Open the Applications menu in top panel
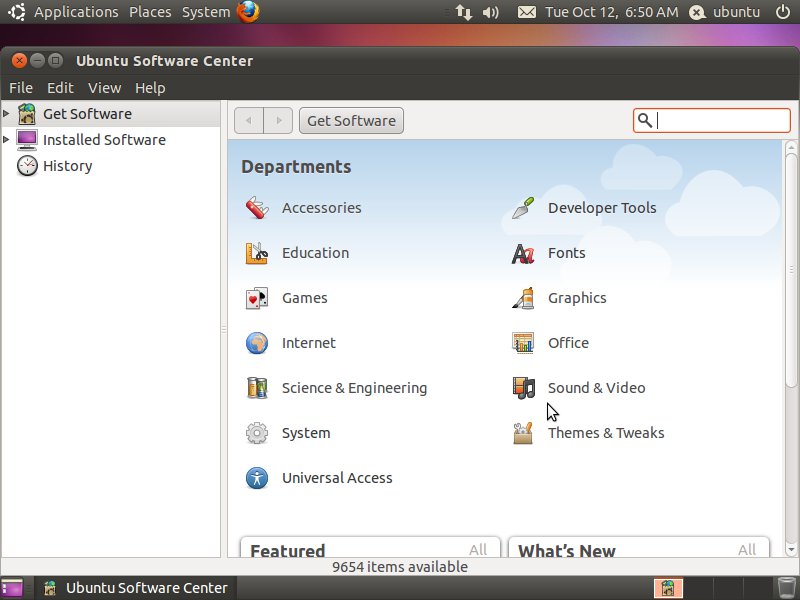Image resolution: width=800 pixels, height=600 pixels. point(76,12)
